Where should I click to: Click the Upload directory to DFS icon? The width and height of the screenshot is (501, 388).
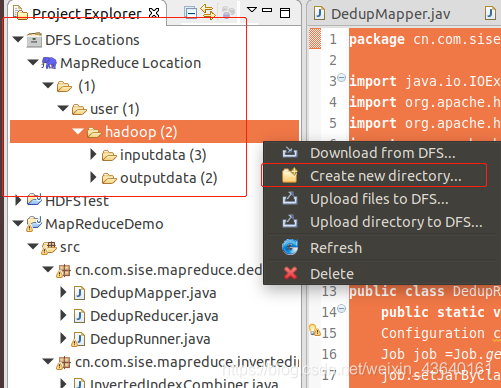click(x=290, y=221)
